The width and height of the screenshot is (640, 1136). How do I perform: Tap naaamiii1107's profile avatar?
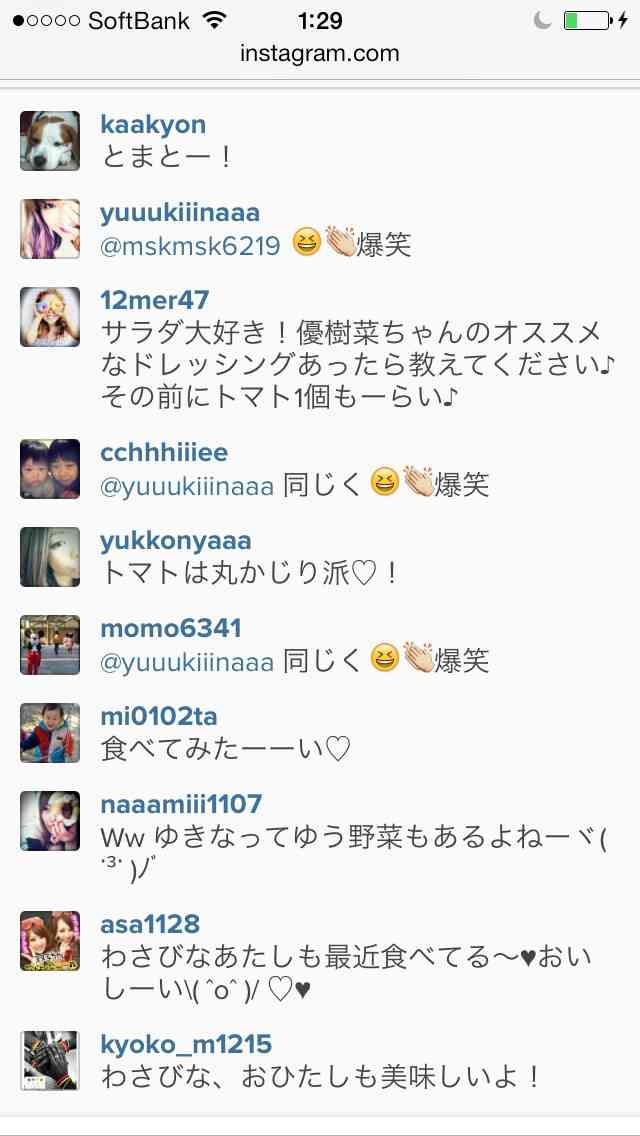[50, 821]
